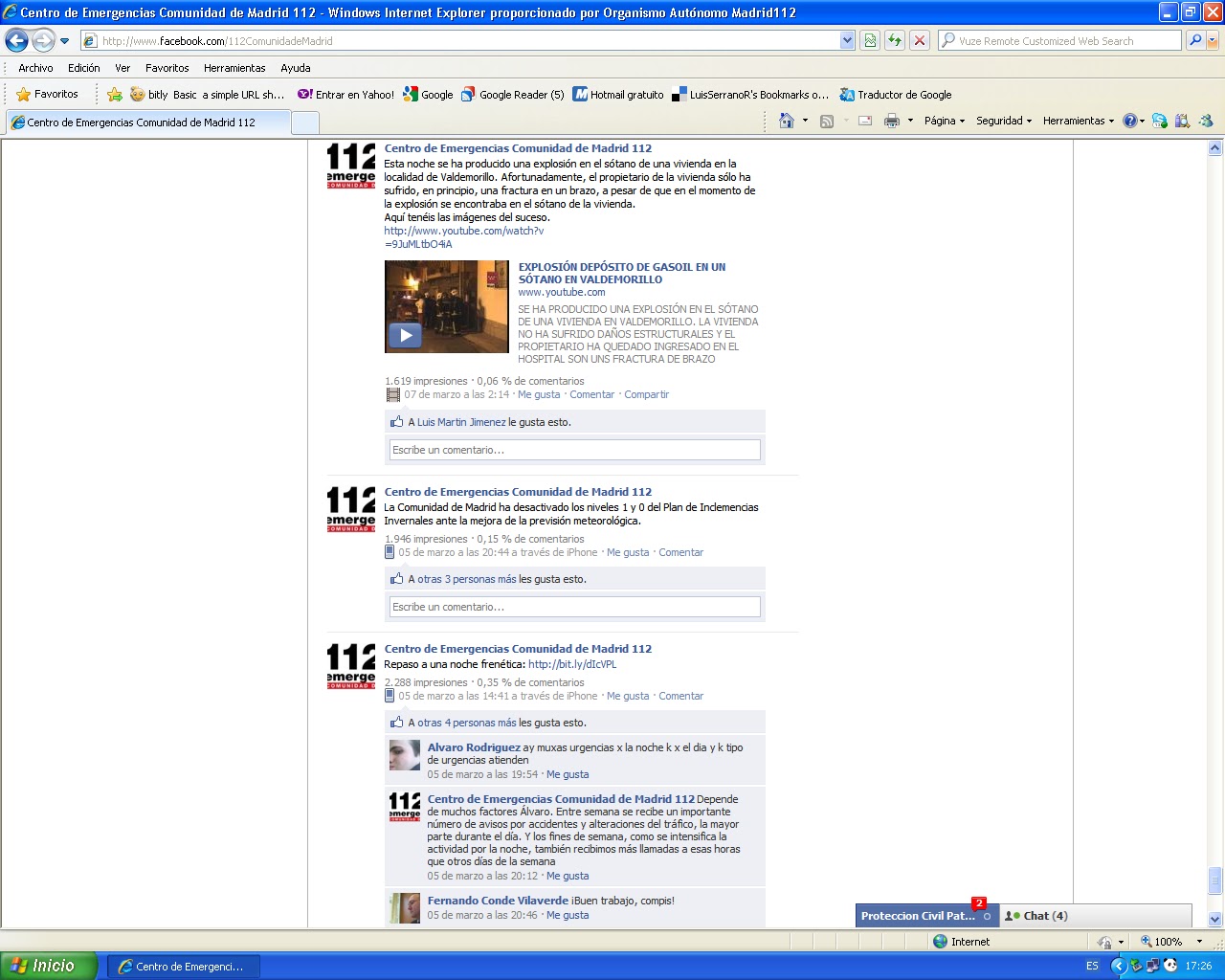Open the Google Reader (5) bookmark
This screenshot has height=980, width=1225.
pyautogui.click(x=513, y=95)
